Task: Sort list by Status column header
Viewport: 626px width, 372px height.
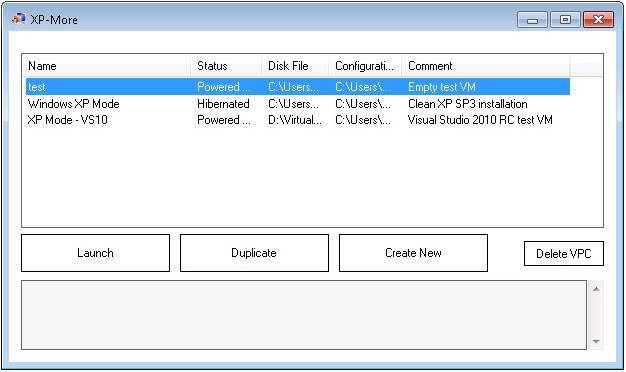Action: (x=226, y=66)
